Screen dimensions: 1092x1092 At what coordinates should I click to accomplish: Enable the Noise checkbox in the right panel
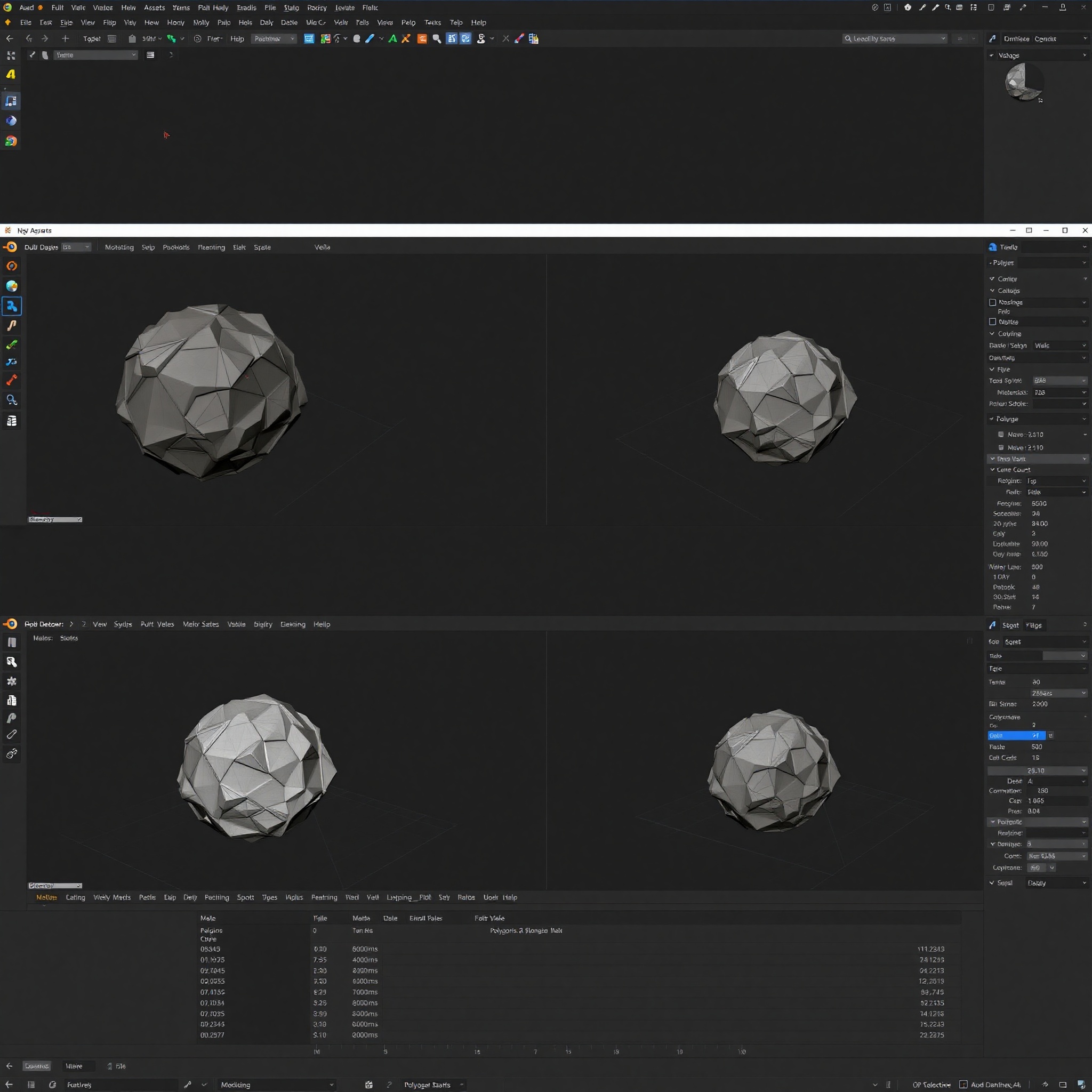[x=993, y=322]
